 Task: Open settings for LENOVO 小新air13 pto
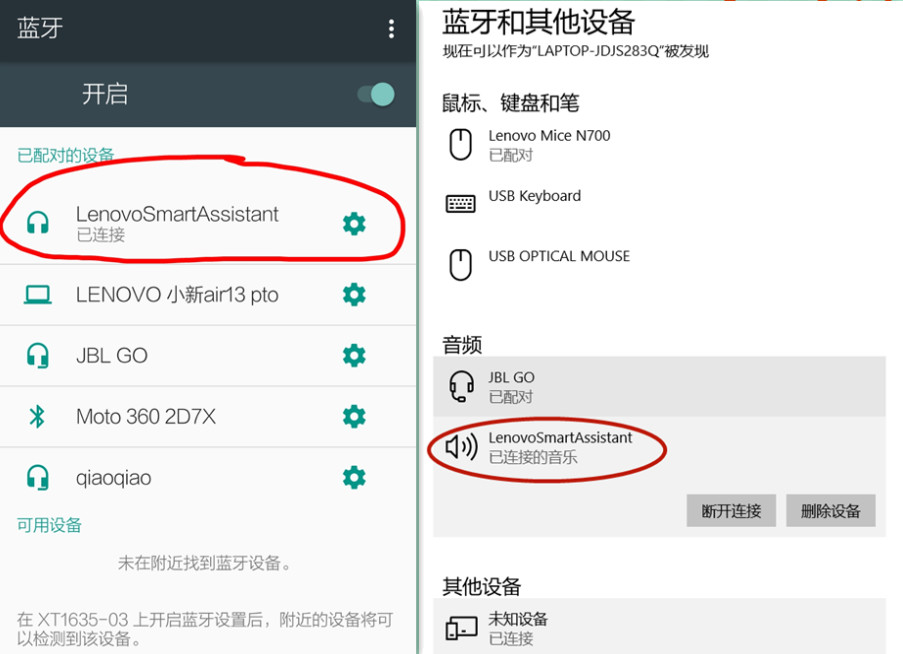[x=354, y=294]
